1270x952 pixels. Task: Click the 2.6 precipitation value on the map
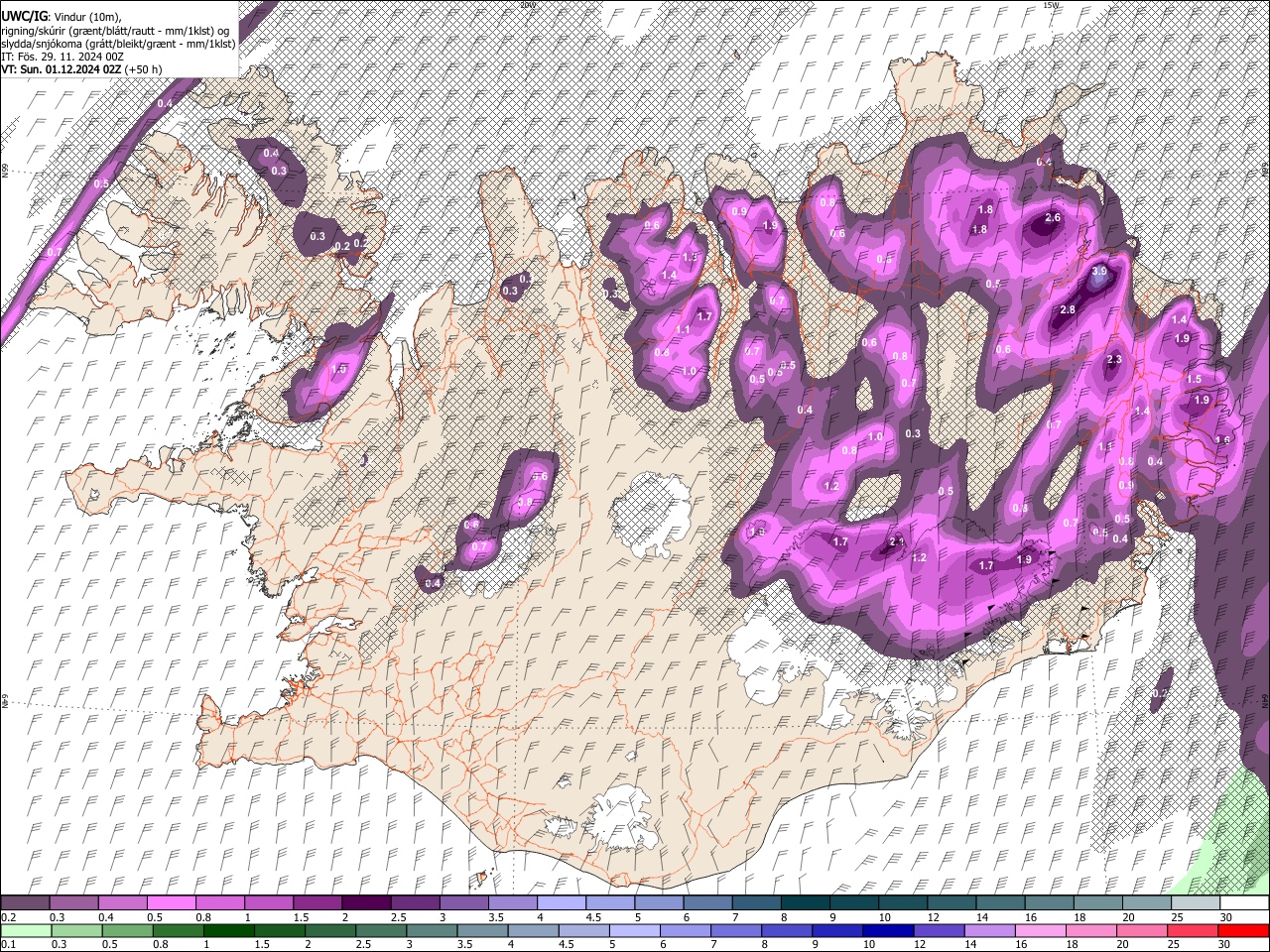[x=1053, y=217]
